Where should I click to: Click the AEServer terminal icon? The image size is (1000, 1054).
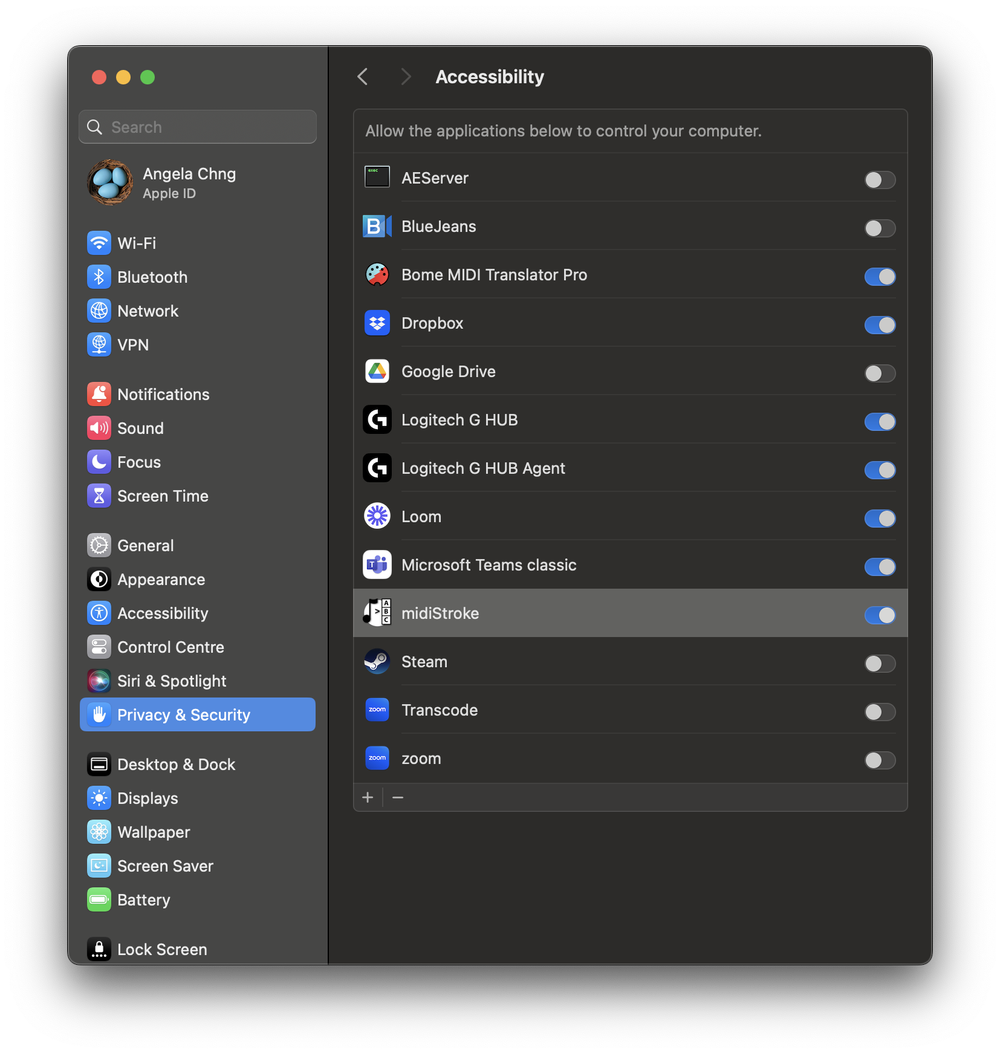[377, 177]
